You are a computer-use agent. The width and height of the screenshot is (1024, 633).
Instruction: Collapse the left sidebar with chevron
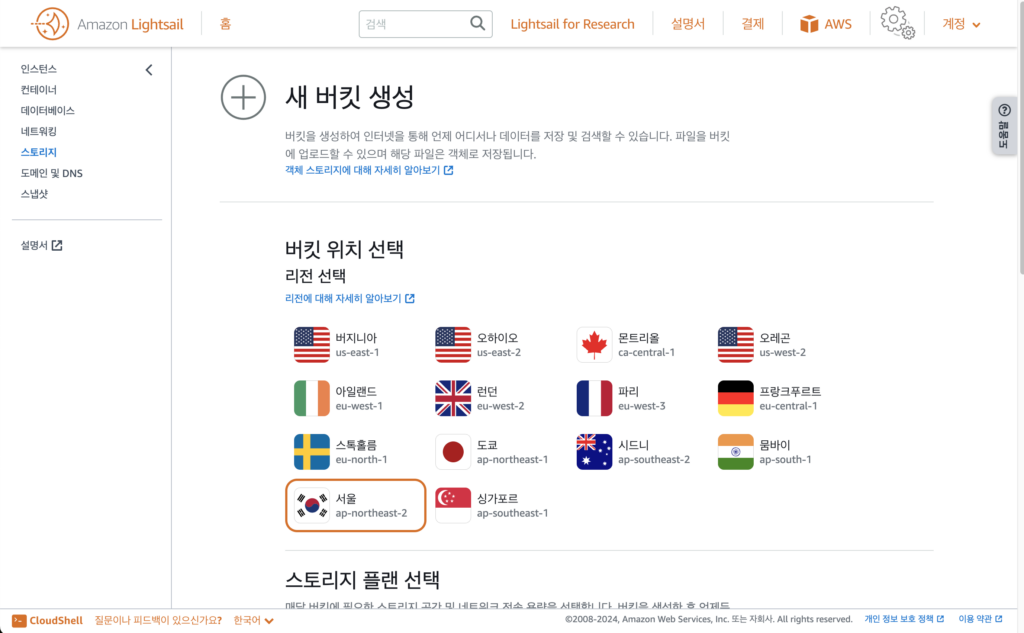[149, 70]
